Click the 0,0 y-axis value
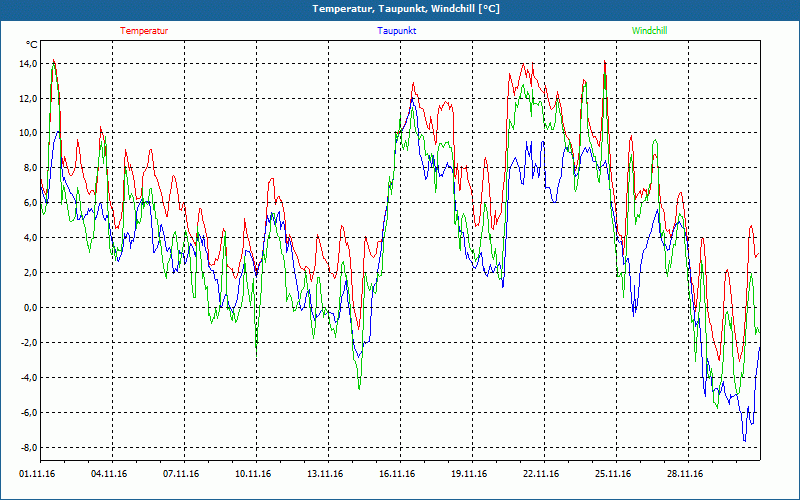800x500 pixels. [x=30, y=308]
